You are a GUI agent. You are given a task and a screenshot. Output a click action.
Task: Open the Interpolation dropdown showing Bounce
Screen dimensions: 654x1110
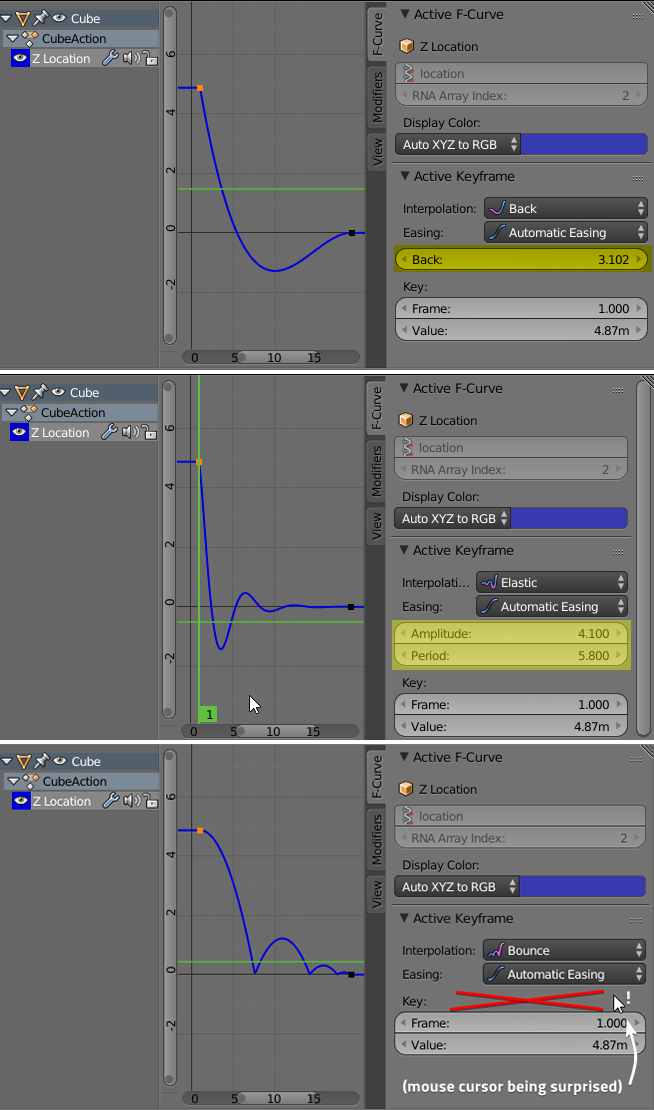point(564,951)
